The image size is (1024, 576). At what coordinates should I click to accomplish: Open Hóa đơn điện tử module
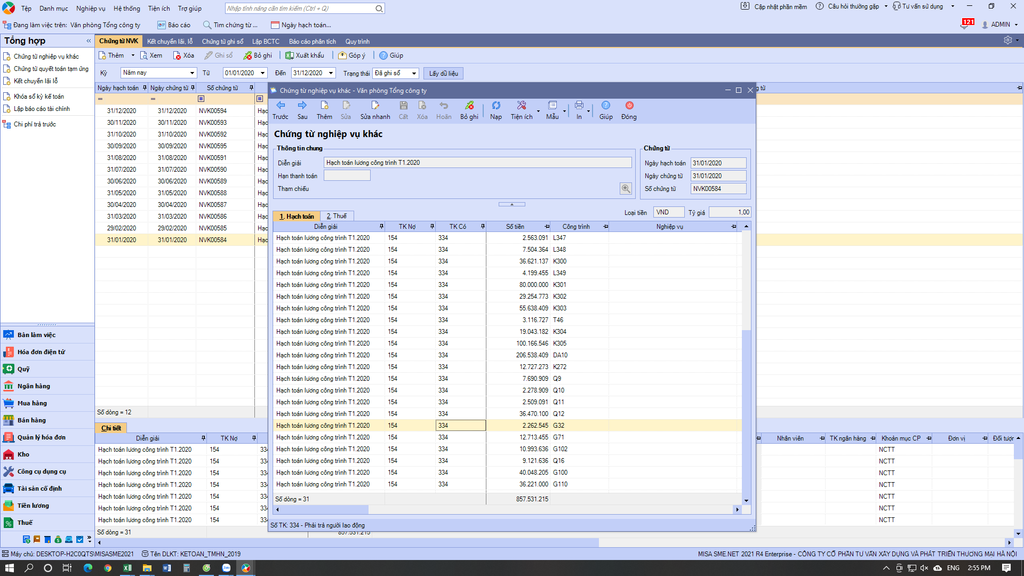tap(47, 351)
